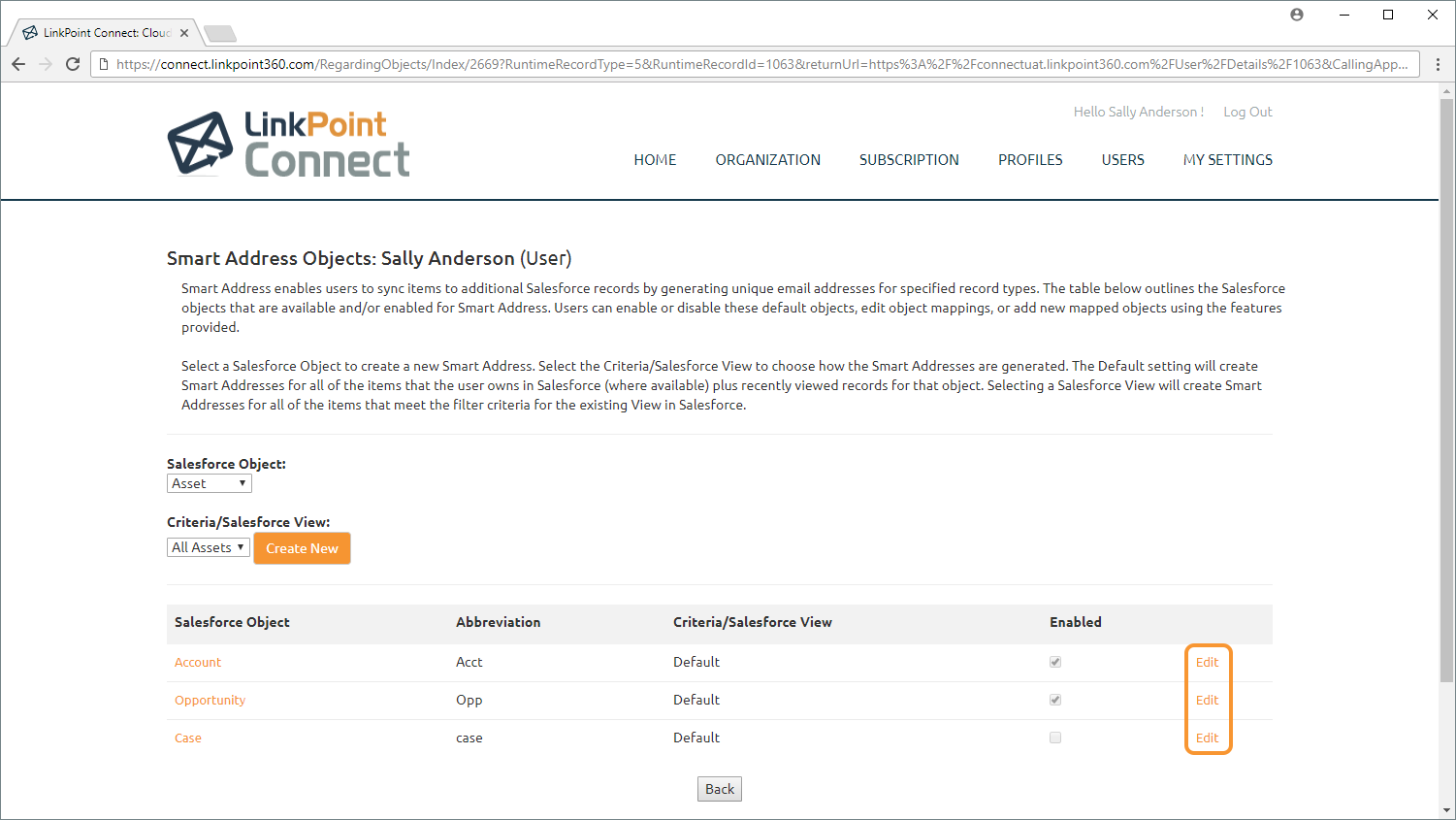Click the Enabled column header
The width and height of the screenshot is (1456, 820).
coord(1076,622)
